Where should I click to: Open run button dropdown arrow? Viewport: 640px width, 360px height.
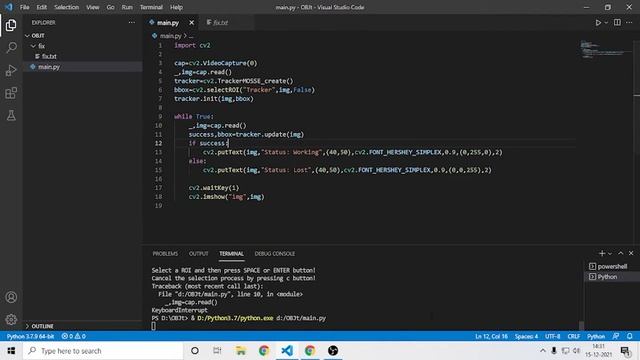click(x=606, y=23)
